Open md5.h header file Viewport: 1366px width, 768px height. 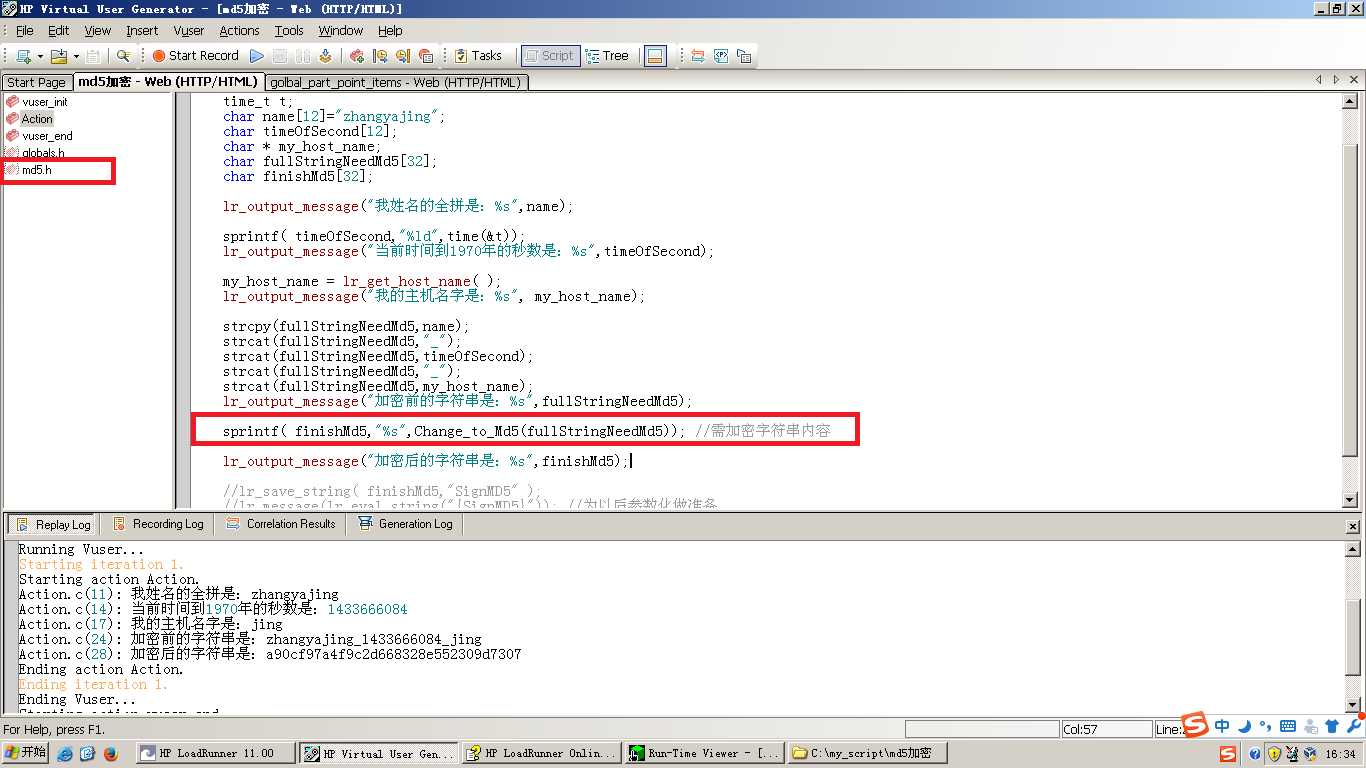pos(30,170)
